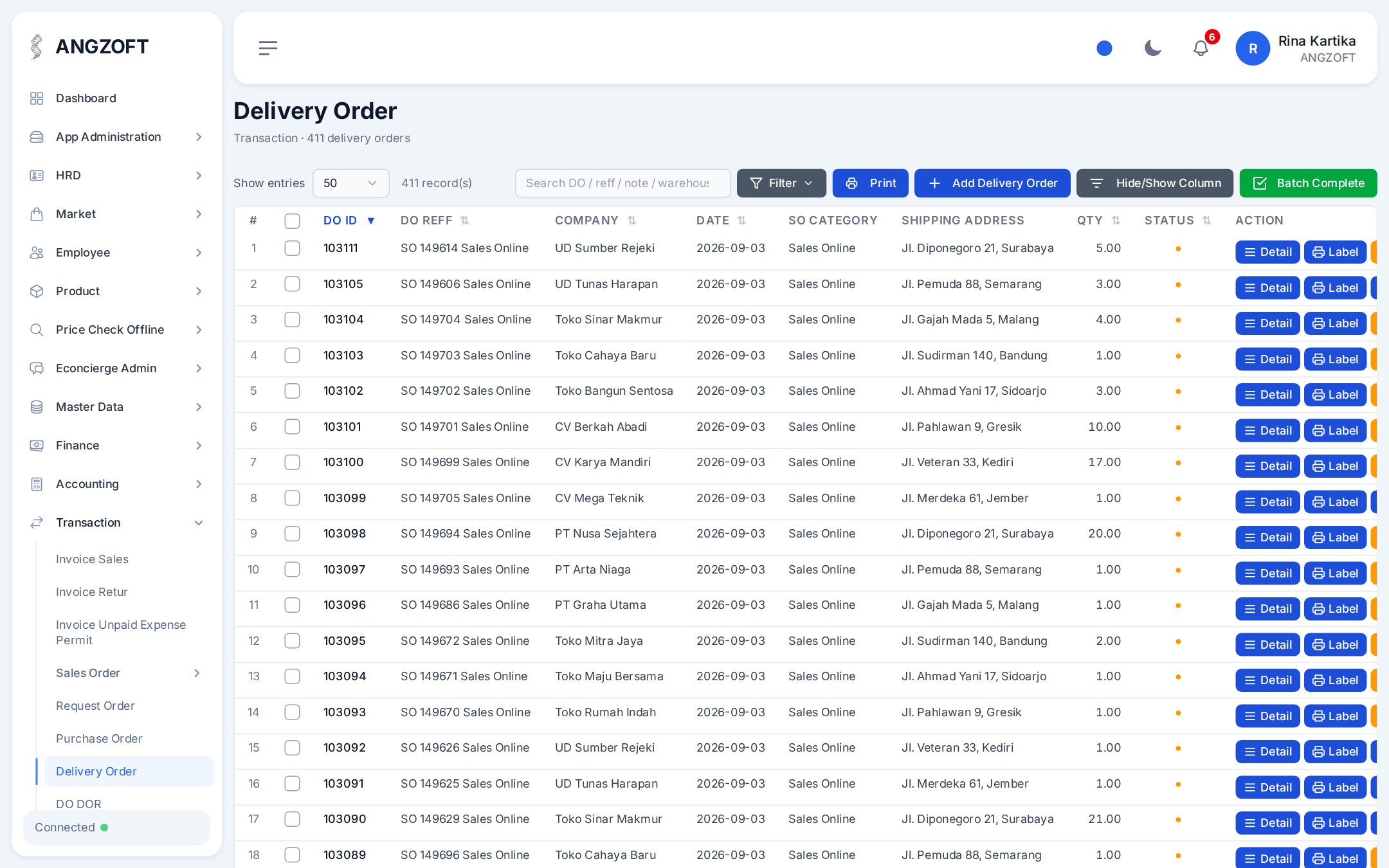Viewport: 1389px width, 868px height.
Task: Switch to dark mode moon icon
Action: pyautogui.click(x=1153, y=48)
